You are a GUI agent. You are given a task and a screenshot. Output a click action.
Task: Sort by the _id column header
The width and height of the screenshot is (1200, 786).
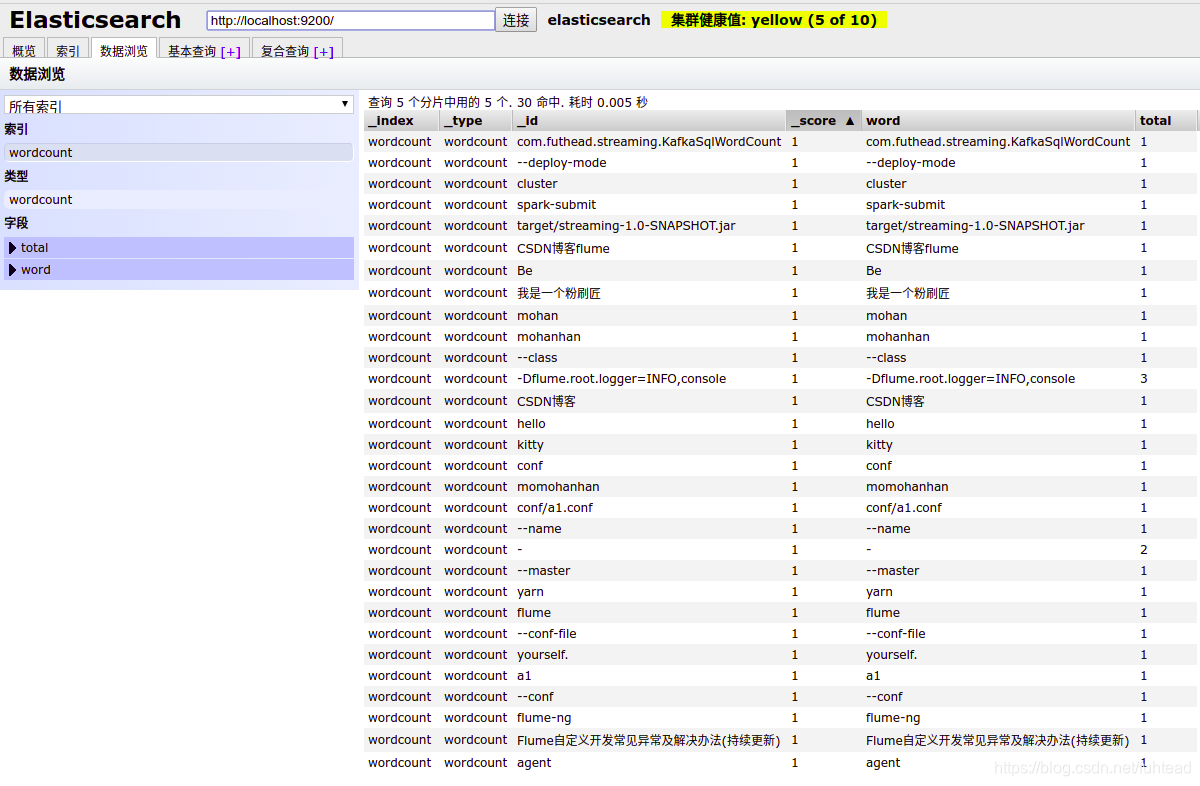(650, 120)
